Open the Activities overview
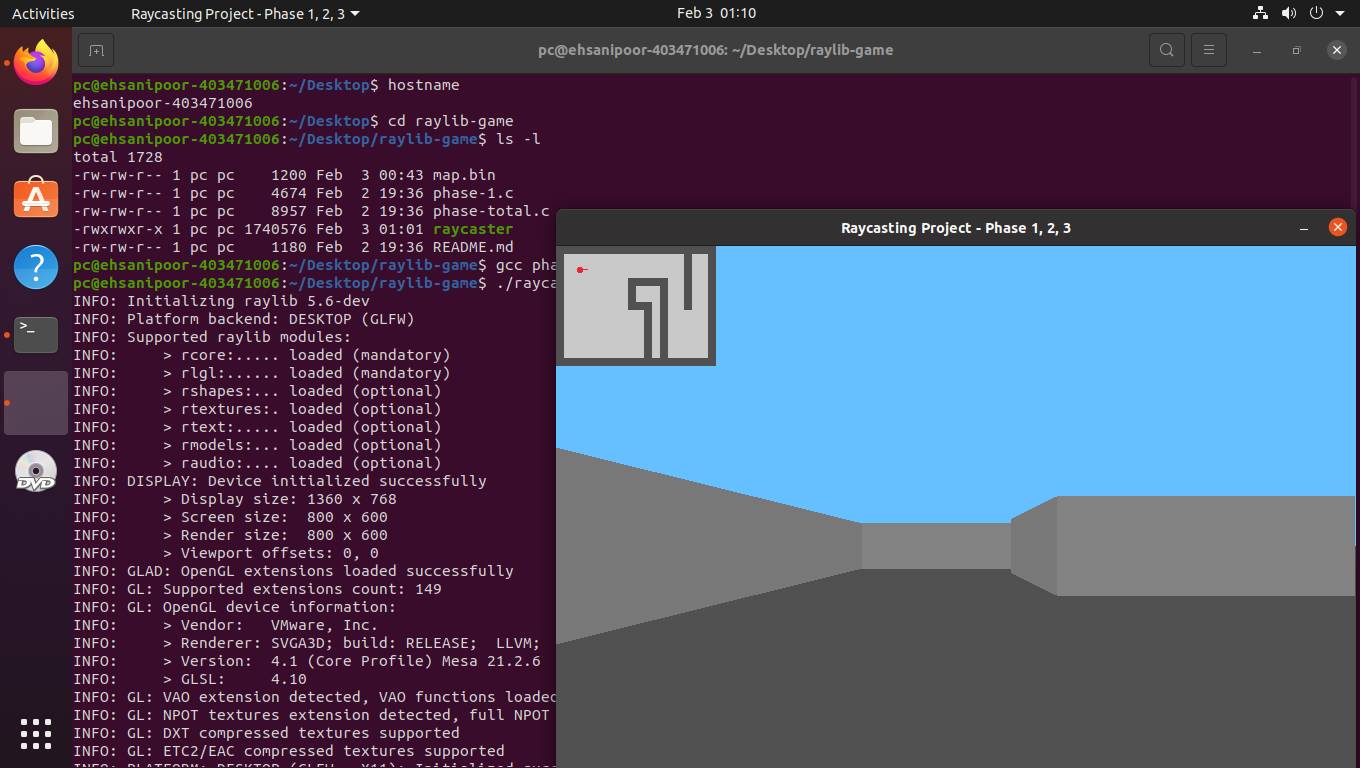This screenshot has width=1360, height=768. click(x=43, y=13)
